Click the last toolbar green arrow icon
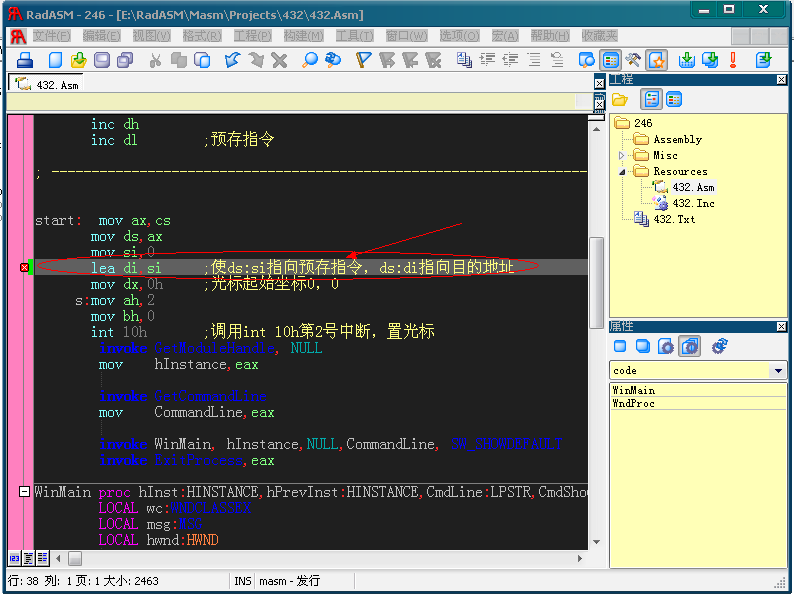The width and height of the screenshot is (794, 594). (x=763, y=60)
